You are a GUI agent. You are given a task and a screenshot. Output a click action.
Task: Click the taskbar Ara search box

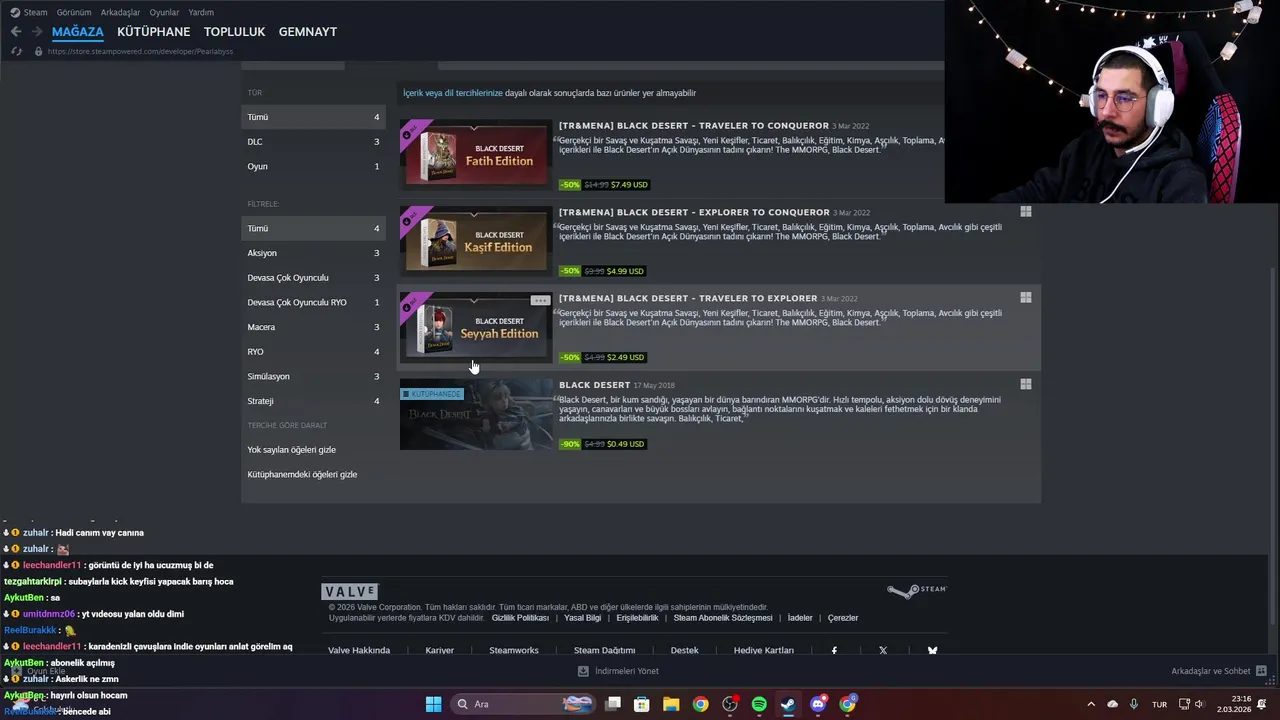click(x=523, y=704)
